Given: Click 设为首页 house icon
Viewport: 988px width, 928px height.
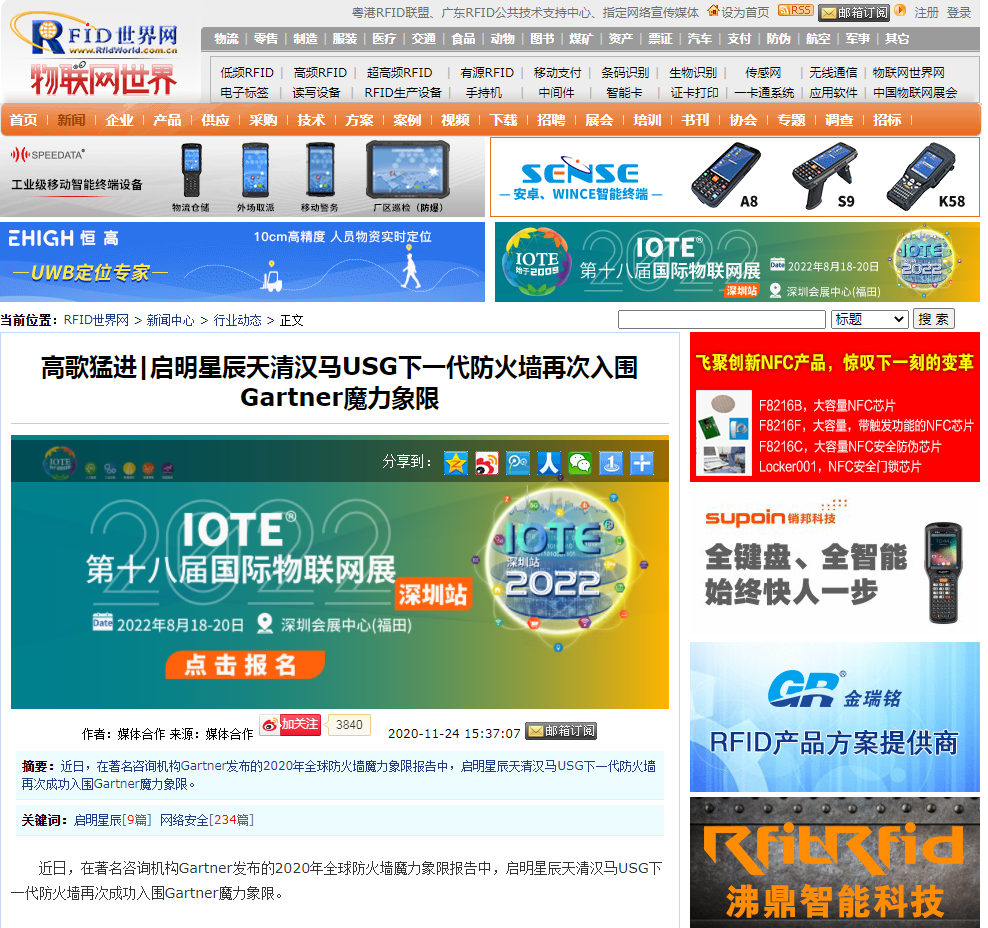Looking at the screenshot, I should pyautogui.click(x=713, y=11).
